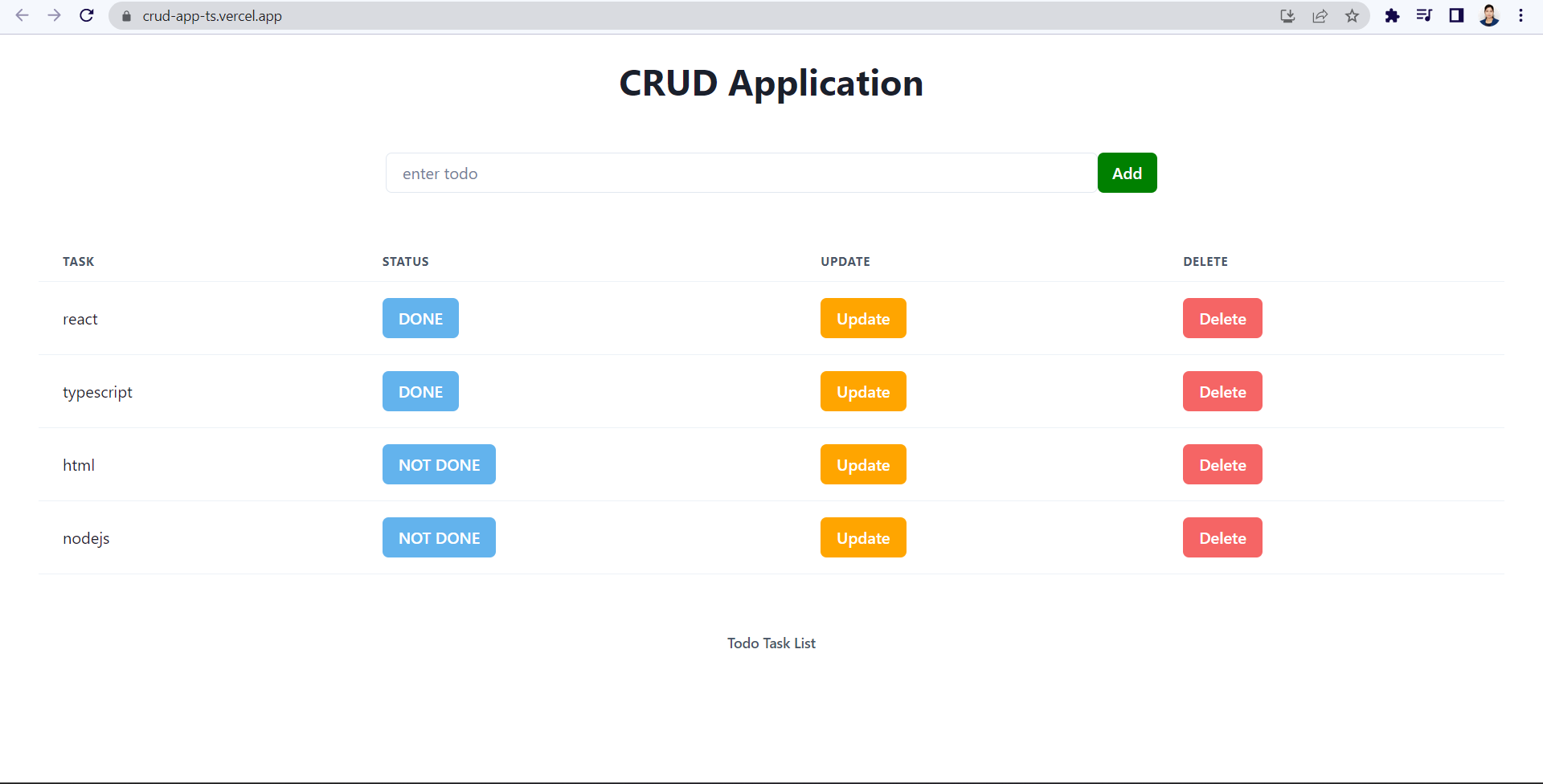Screen dimensions: 1543x784
Task: Click the share page icon
Action: (1320, 16)
